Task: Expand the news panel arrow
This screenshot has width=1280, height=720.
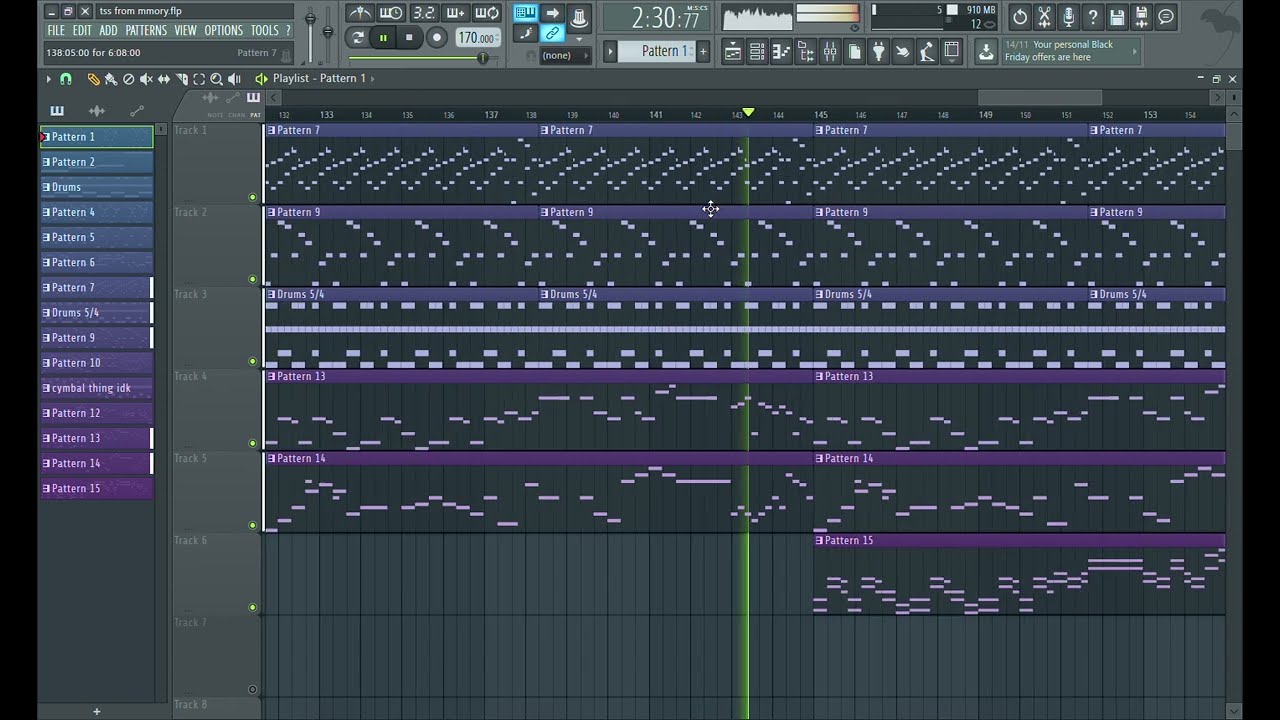Action: click(x=1135, y=51)
